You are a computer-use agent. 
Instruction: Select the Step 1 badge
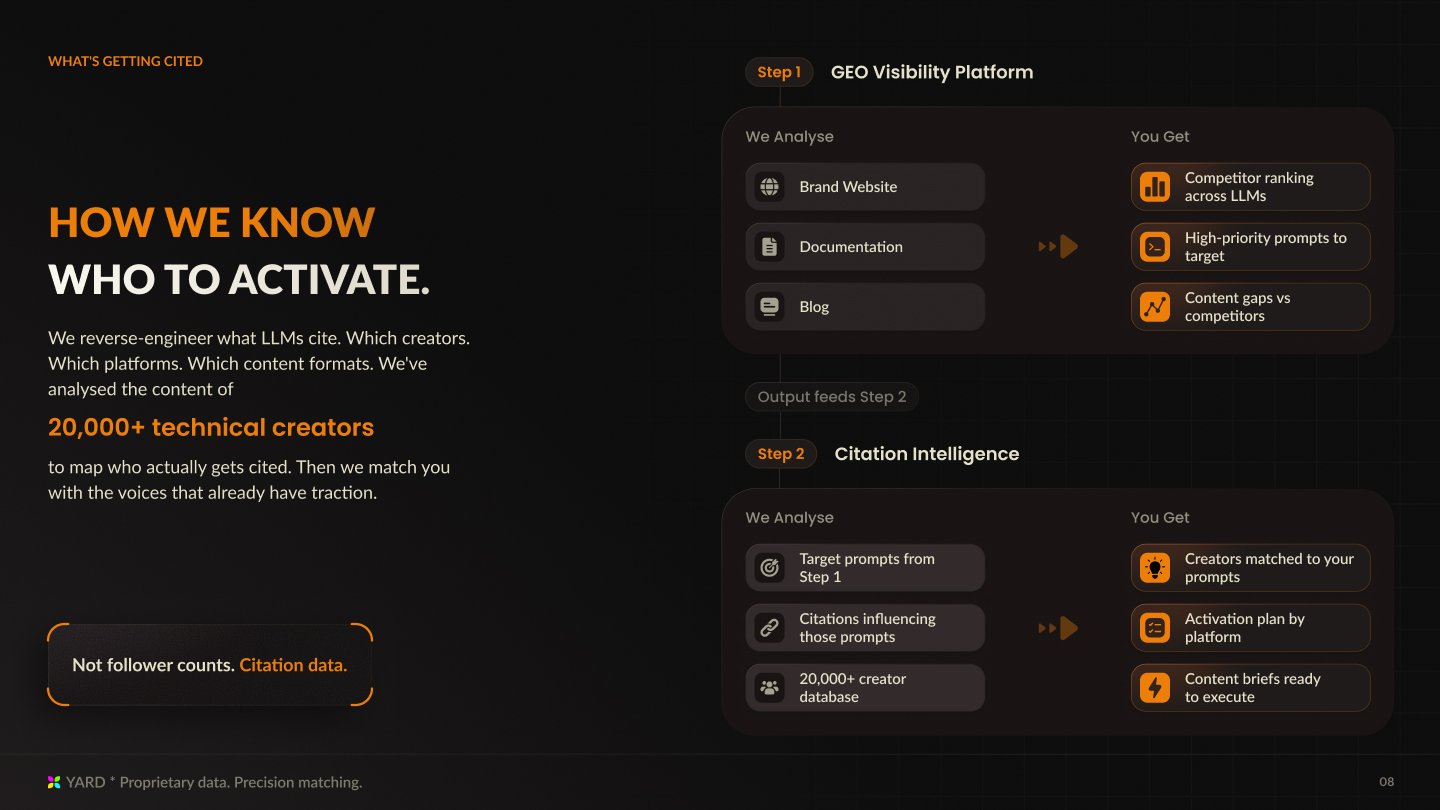click(x=779, y=72)
